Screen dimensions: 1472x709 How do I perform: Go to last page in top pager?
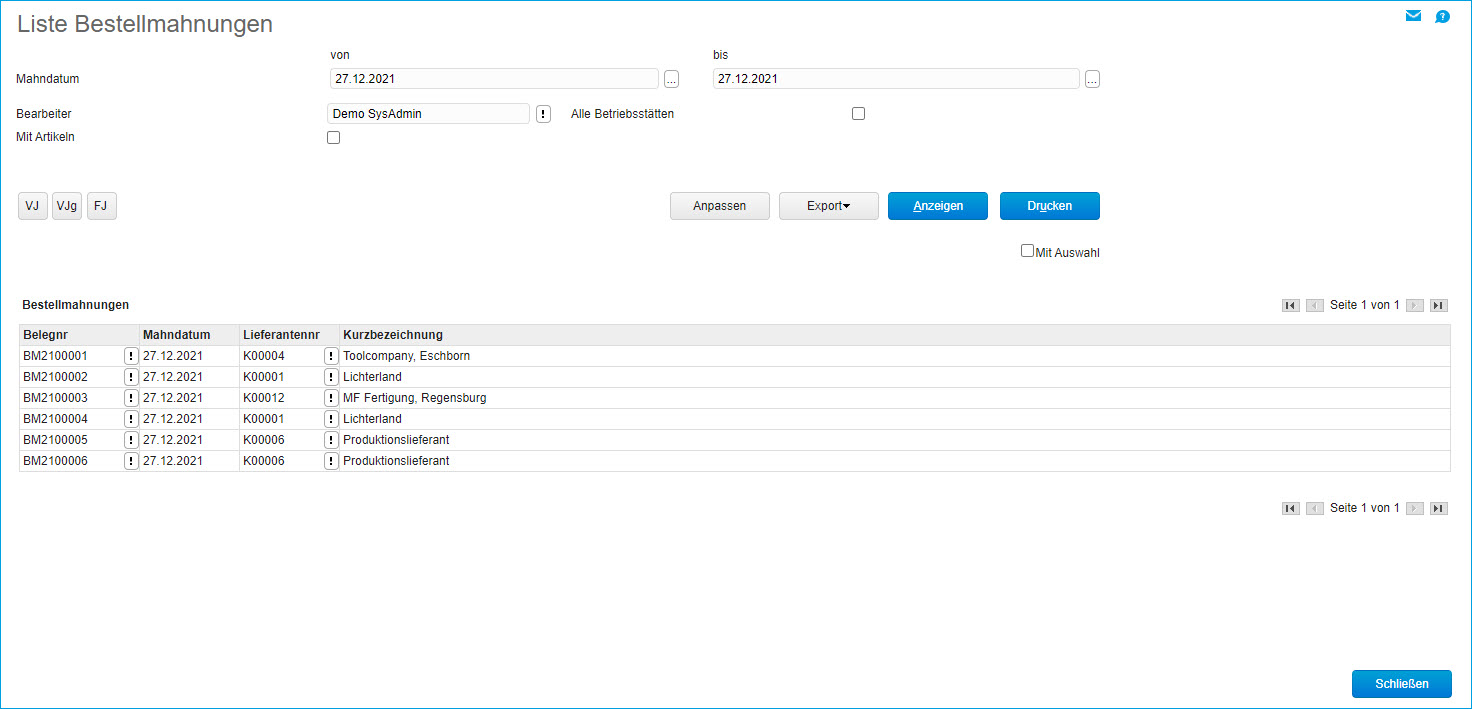coord(1438,306)
